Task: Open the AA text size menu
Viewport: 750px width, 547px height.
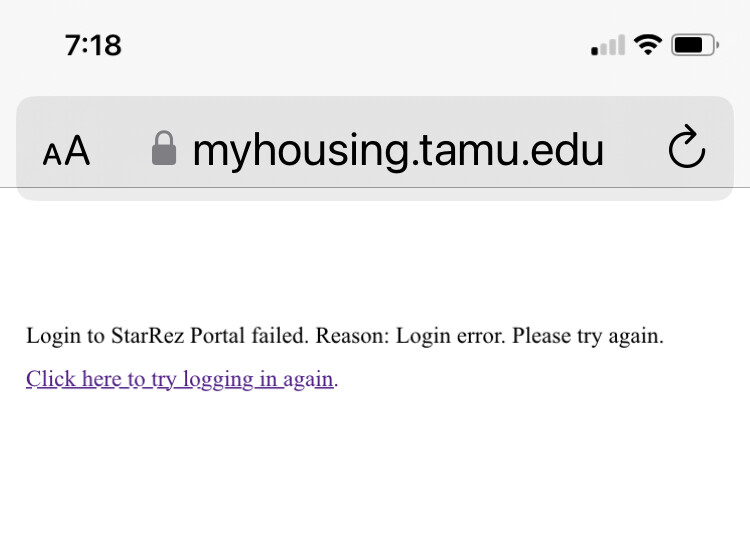Action: tap(66, 150)
